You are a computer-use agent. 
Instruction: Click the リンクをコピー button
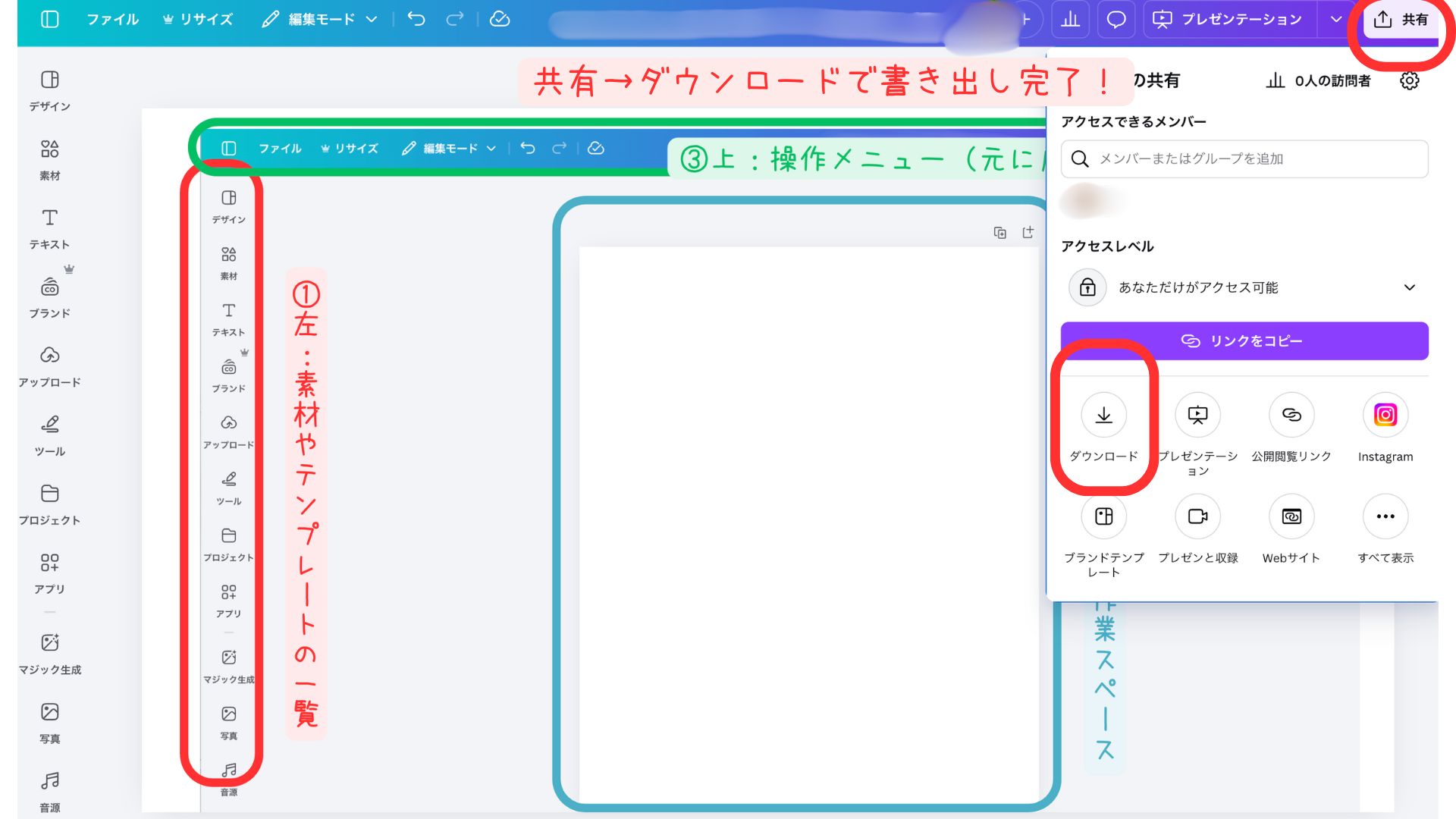[x=1244, y=340]
